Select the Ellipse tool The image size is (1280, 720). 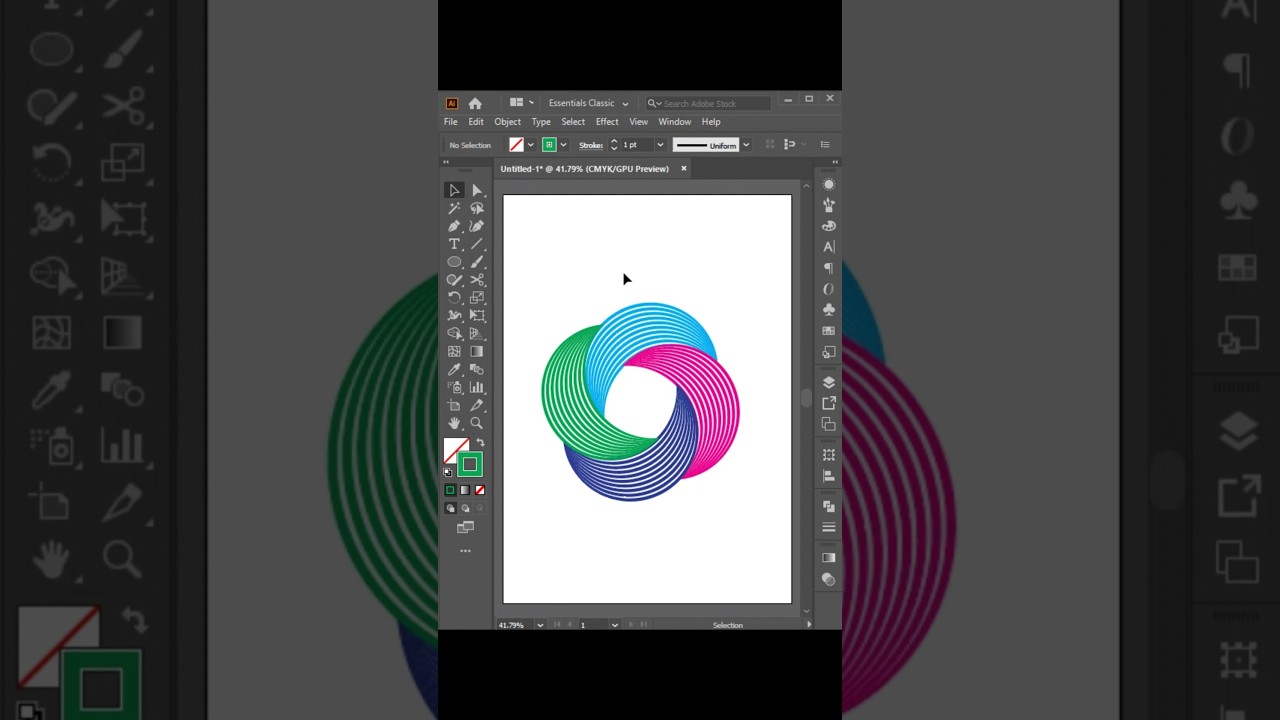[x=454, y=262]
